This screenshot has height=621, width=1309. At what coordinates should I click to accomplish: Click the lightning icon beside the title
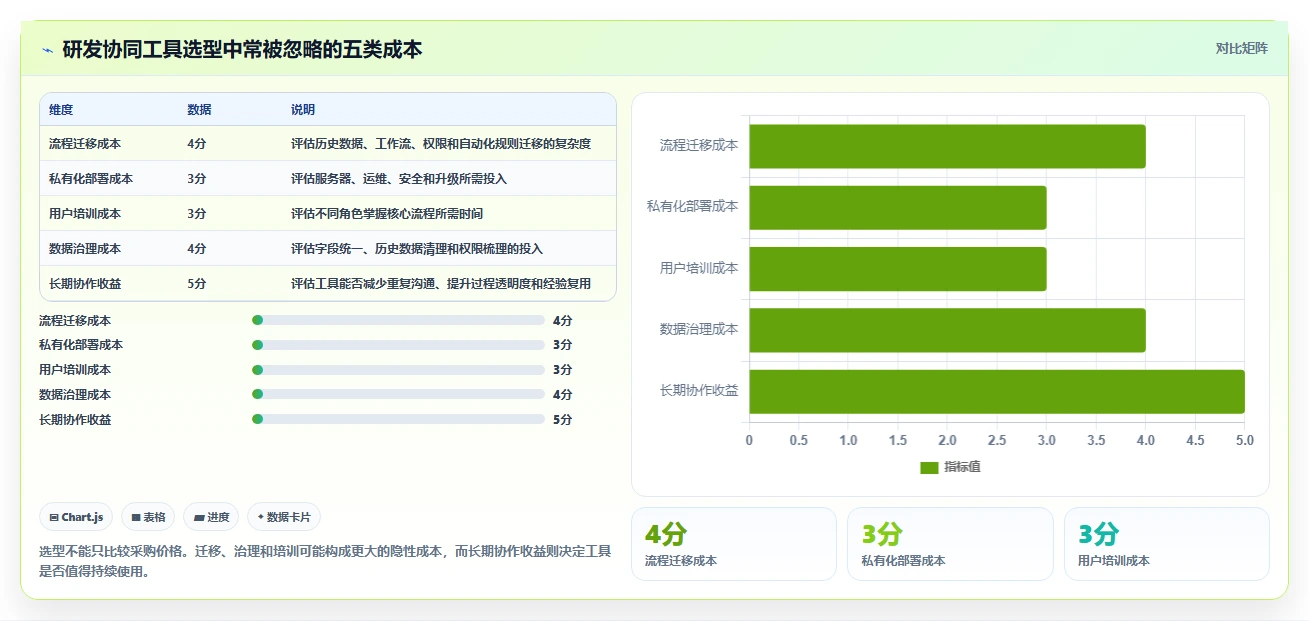click(47, 50)
